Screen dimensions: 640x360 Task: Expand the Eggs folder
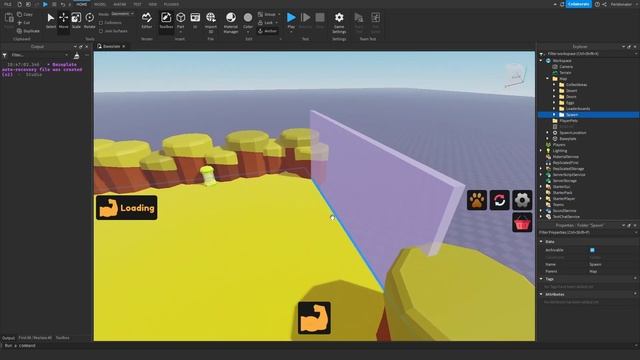point(554,102)
